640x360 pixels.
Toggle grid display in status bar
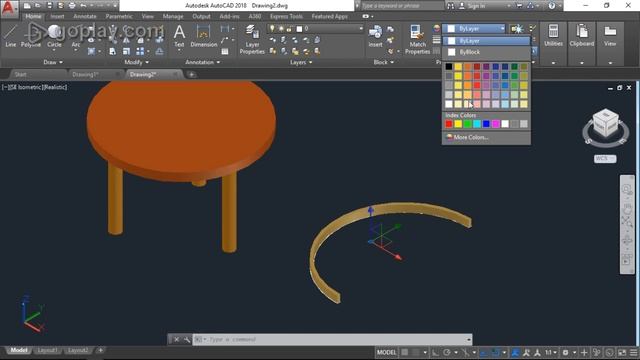[405, 352]
